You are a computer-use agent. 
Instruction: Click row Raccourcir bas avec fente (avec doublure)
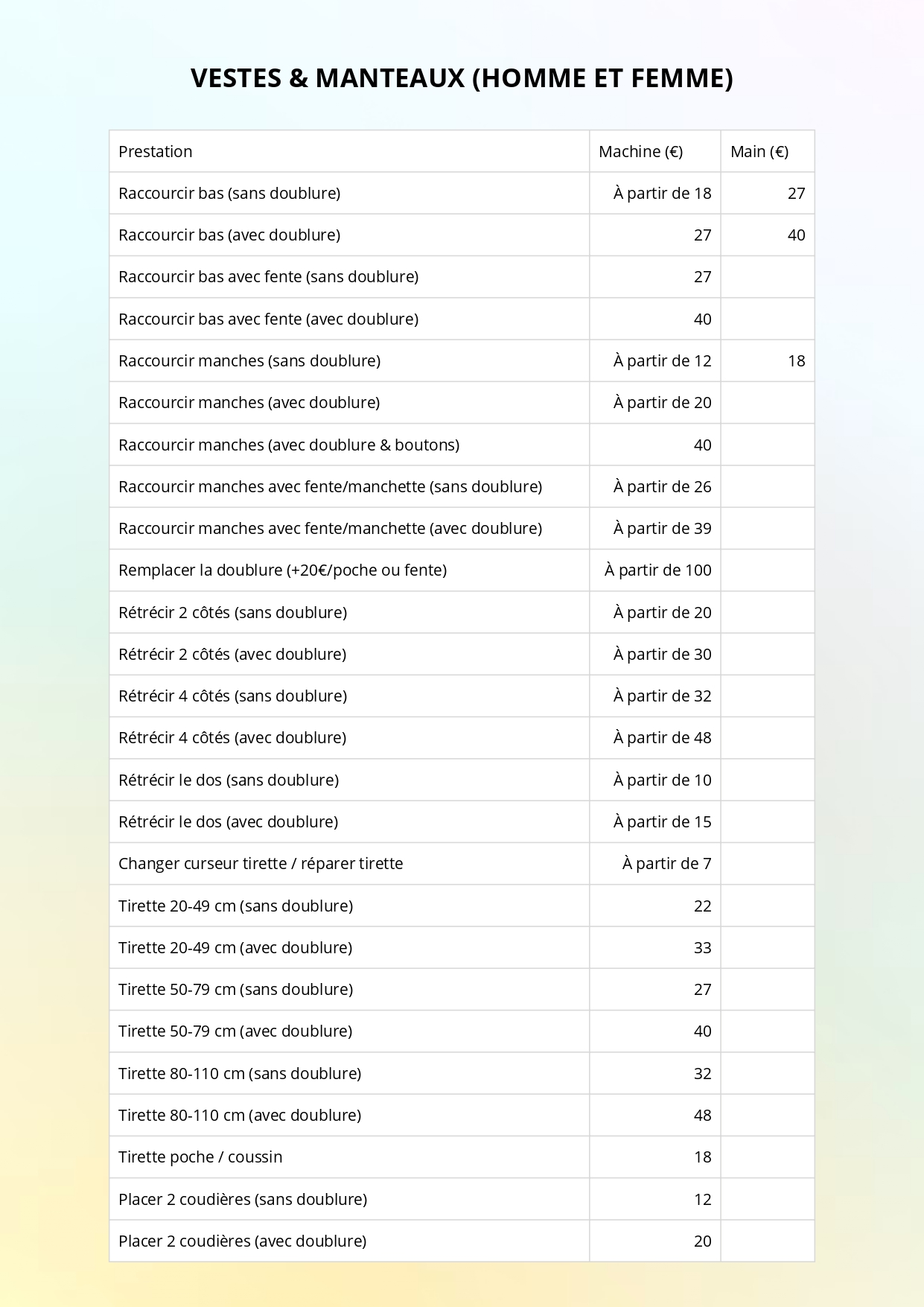click(x=462, y=319)
